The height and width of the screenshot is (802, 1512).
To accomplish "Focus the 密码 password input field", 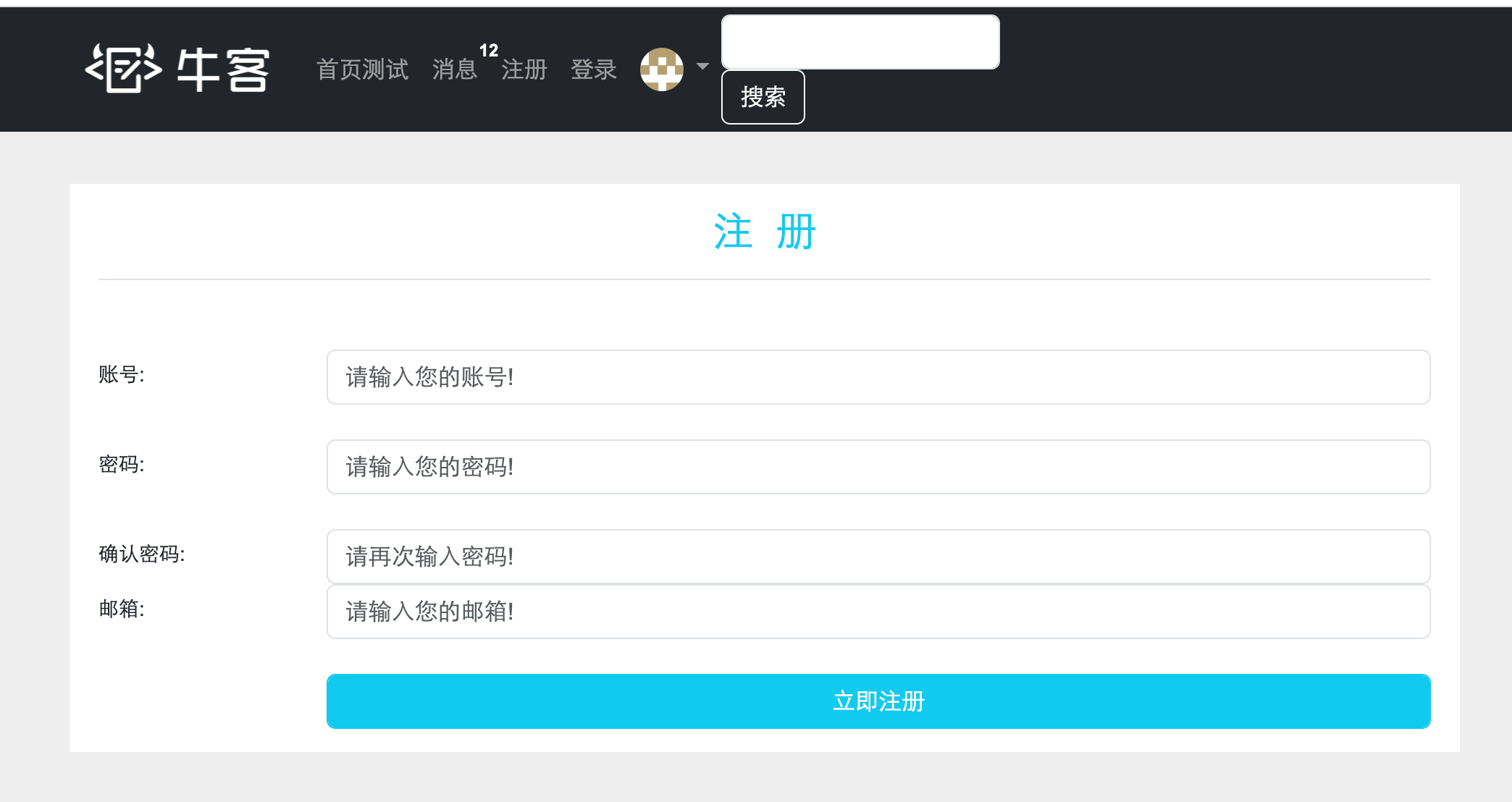I will click(878, 467).
